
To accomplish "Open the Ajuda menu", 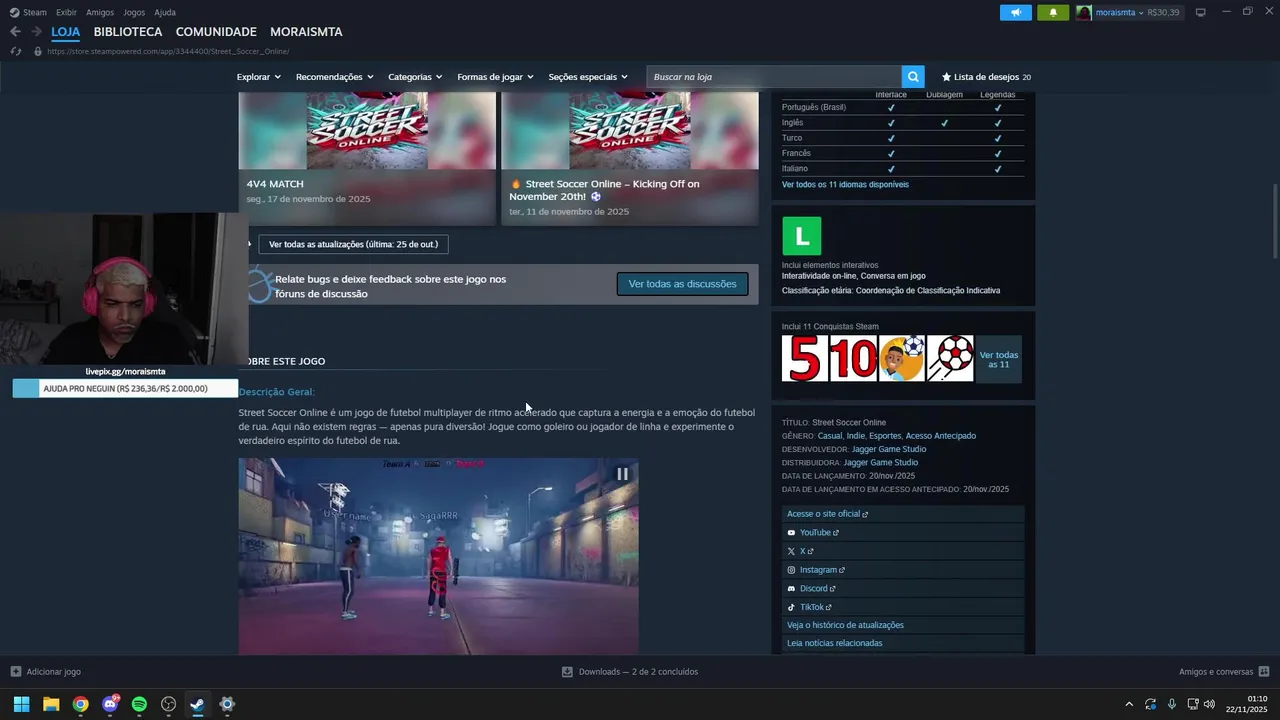I will 165,12.
